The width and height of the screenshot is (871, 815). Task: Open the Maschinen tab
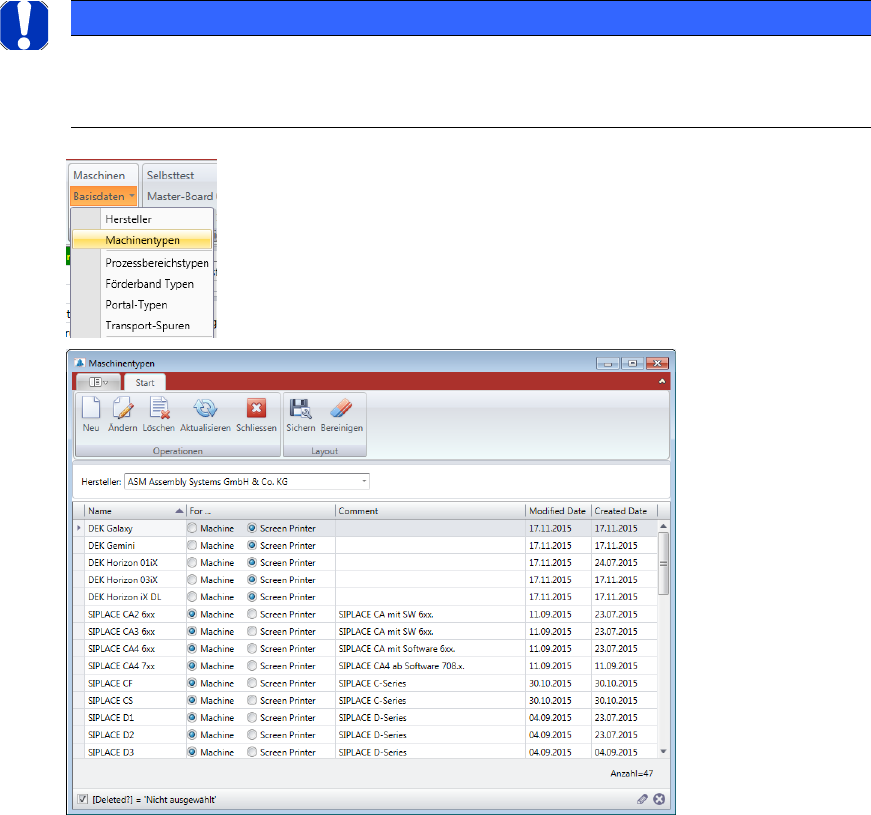tap(99, 175)
